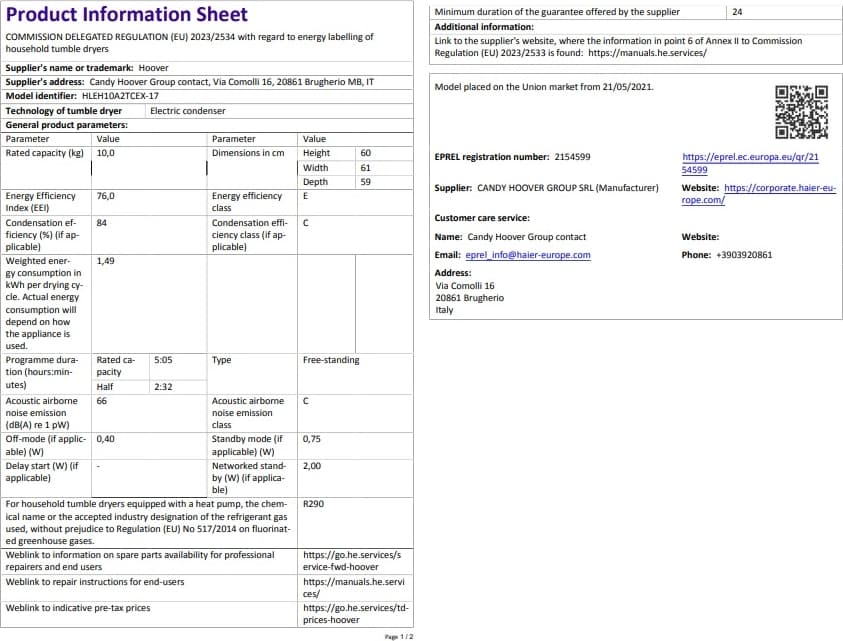Screen dimensions: 843x641
Task: Click the QR code image
Action: click(802, 112)
